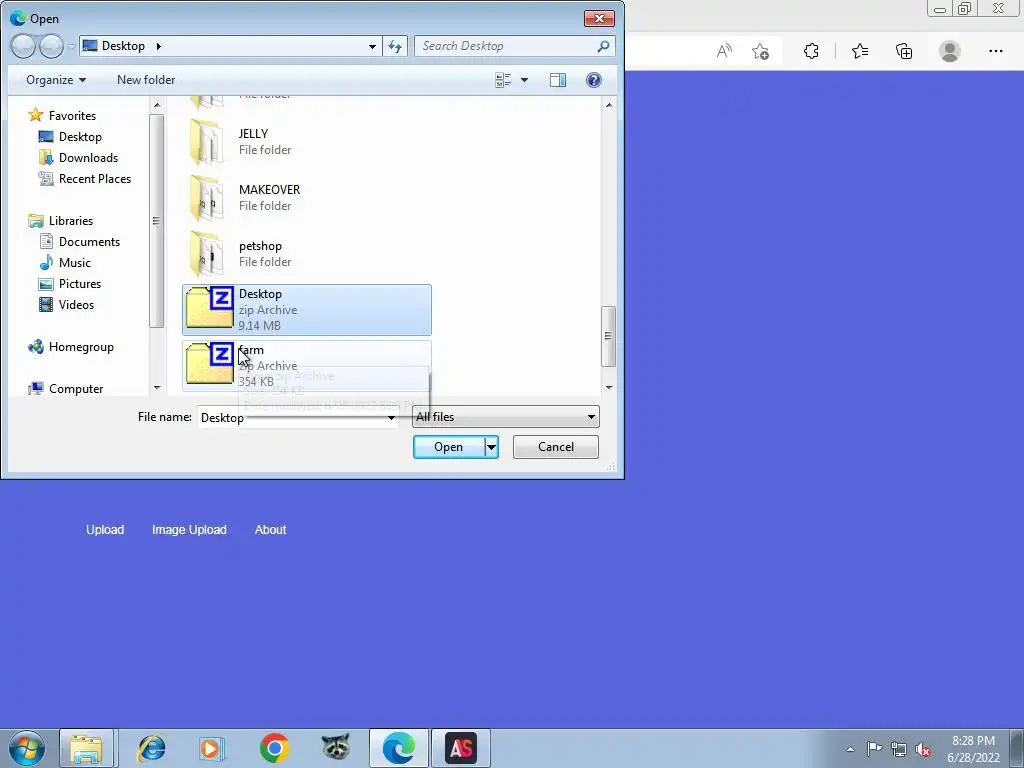Open Windows Start menu
Viewport: 1024px width, 768px height.
point(27,748)
